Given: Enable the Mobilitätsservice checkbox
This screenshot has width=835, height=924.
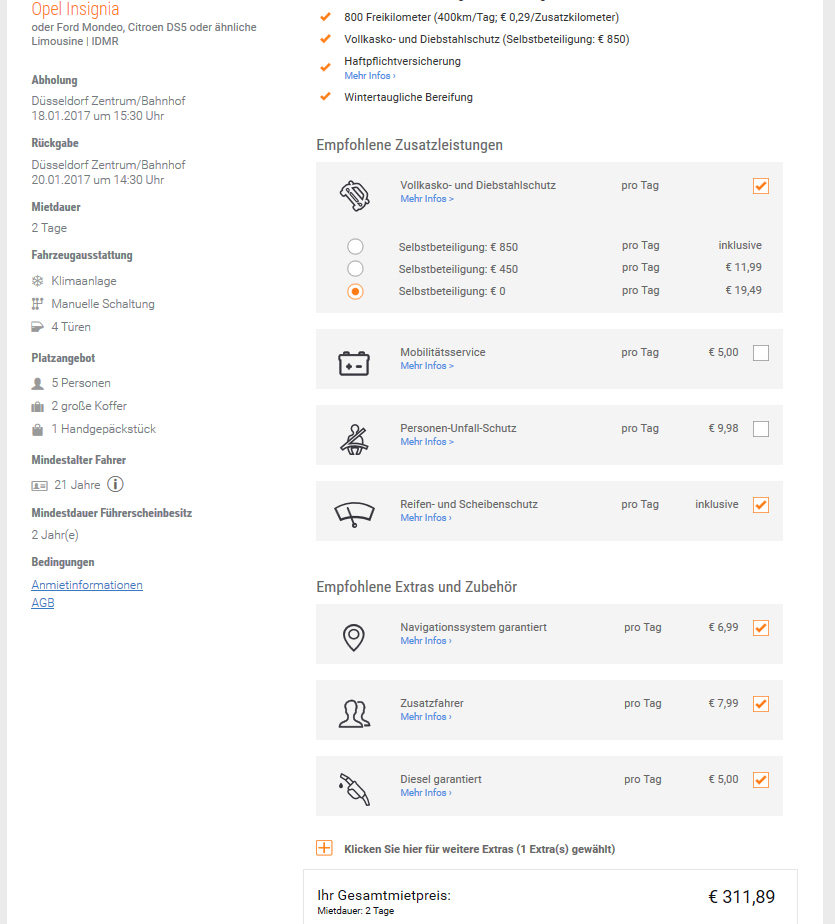Looking at the screenshot, I should click(761, 353).
